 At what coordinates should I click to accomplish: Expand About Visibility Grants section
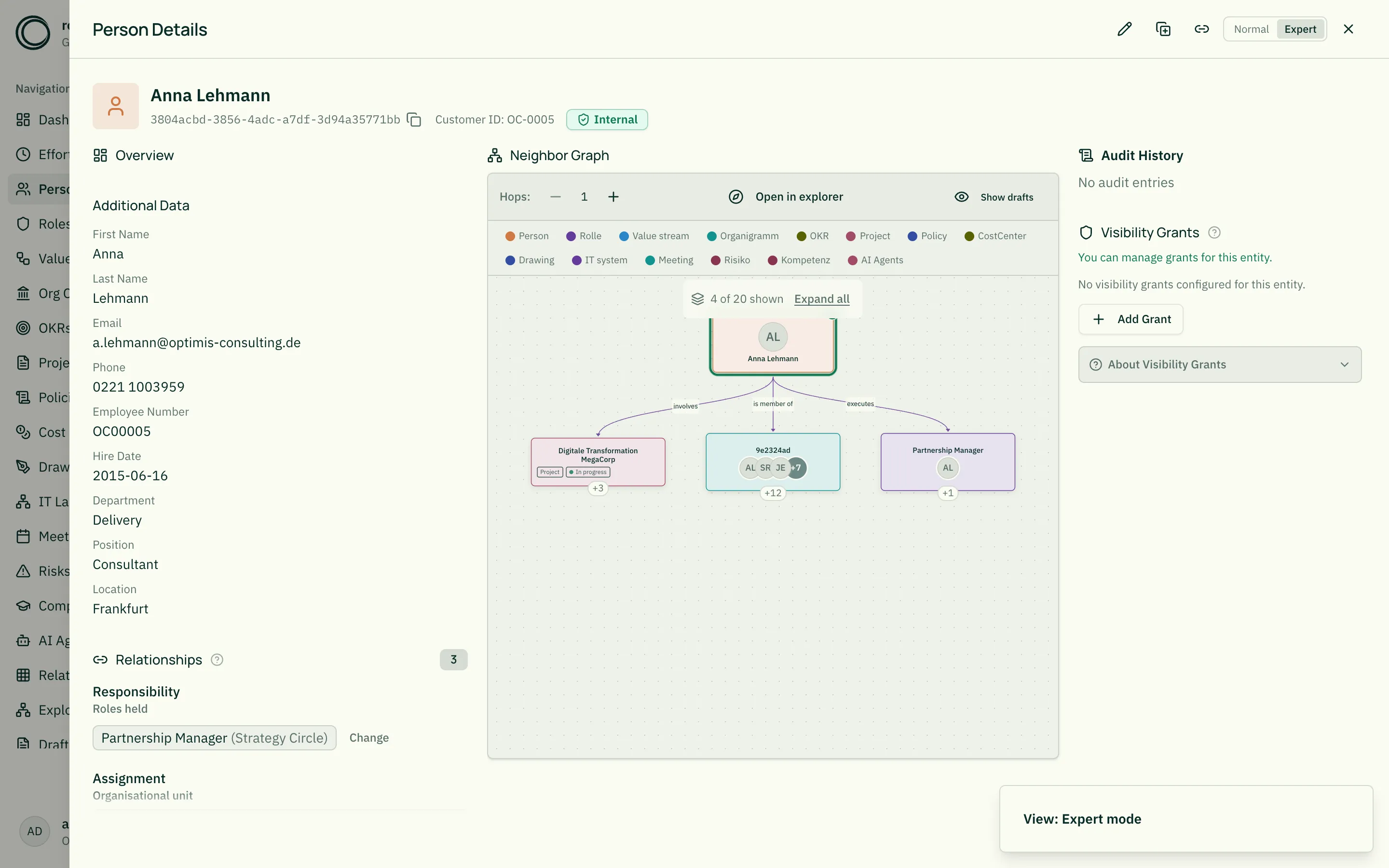(x=1220, y=365)
